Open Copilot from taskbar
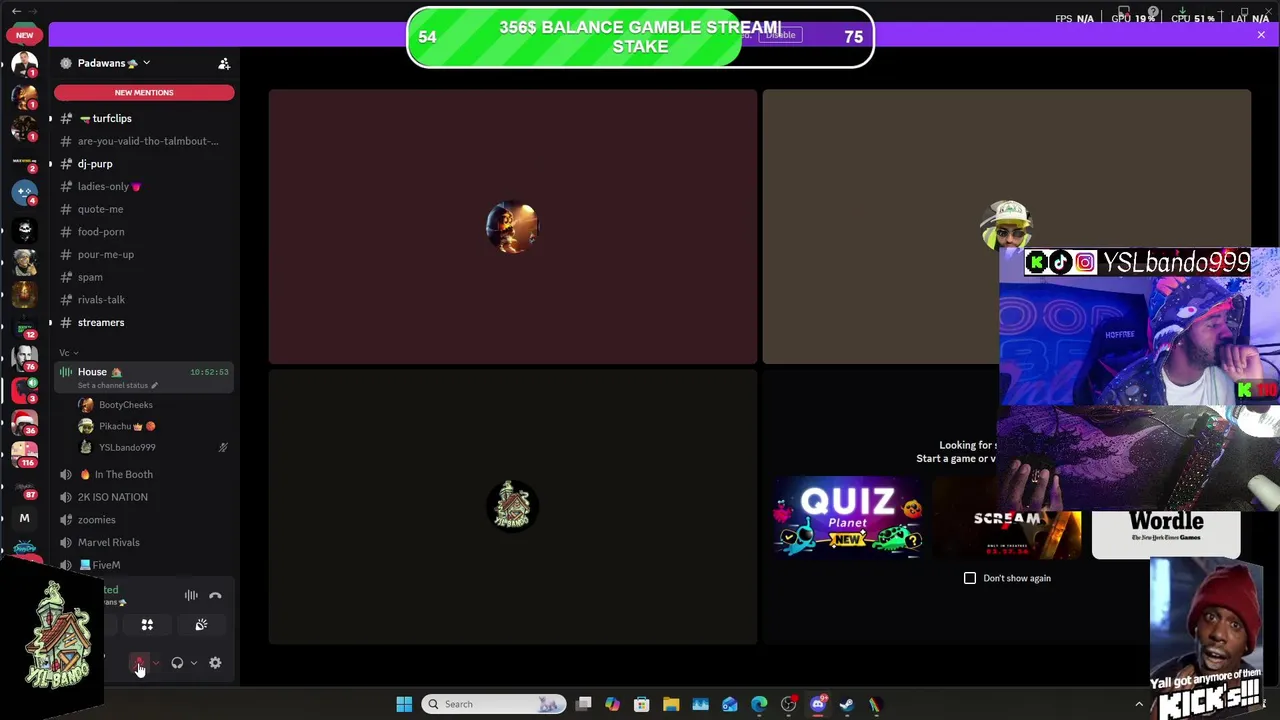 coord(612,704)
